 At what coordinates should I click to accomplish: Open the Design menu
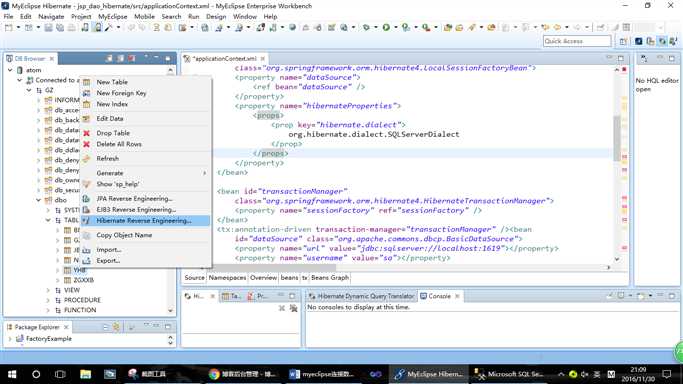pos(216,17)
